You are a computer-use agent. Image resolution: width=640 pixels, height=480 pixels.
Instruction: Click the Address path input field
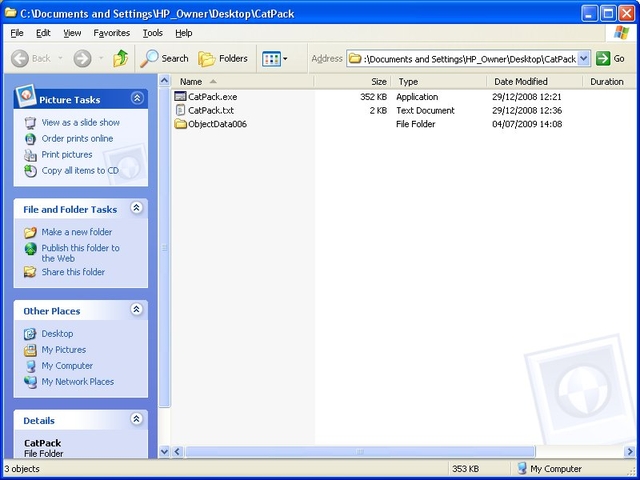click(469, 59)
